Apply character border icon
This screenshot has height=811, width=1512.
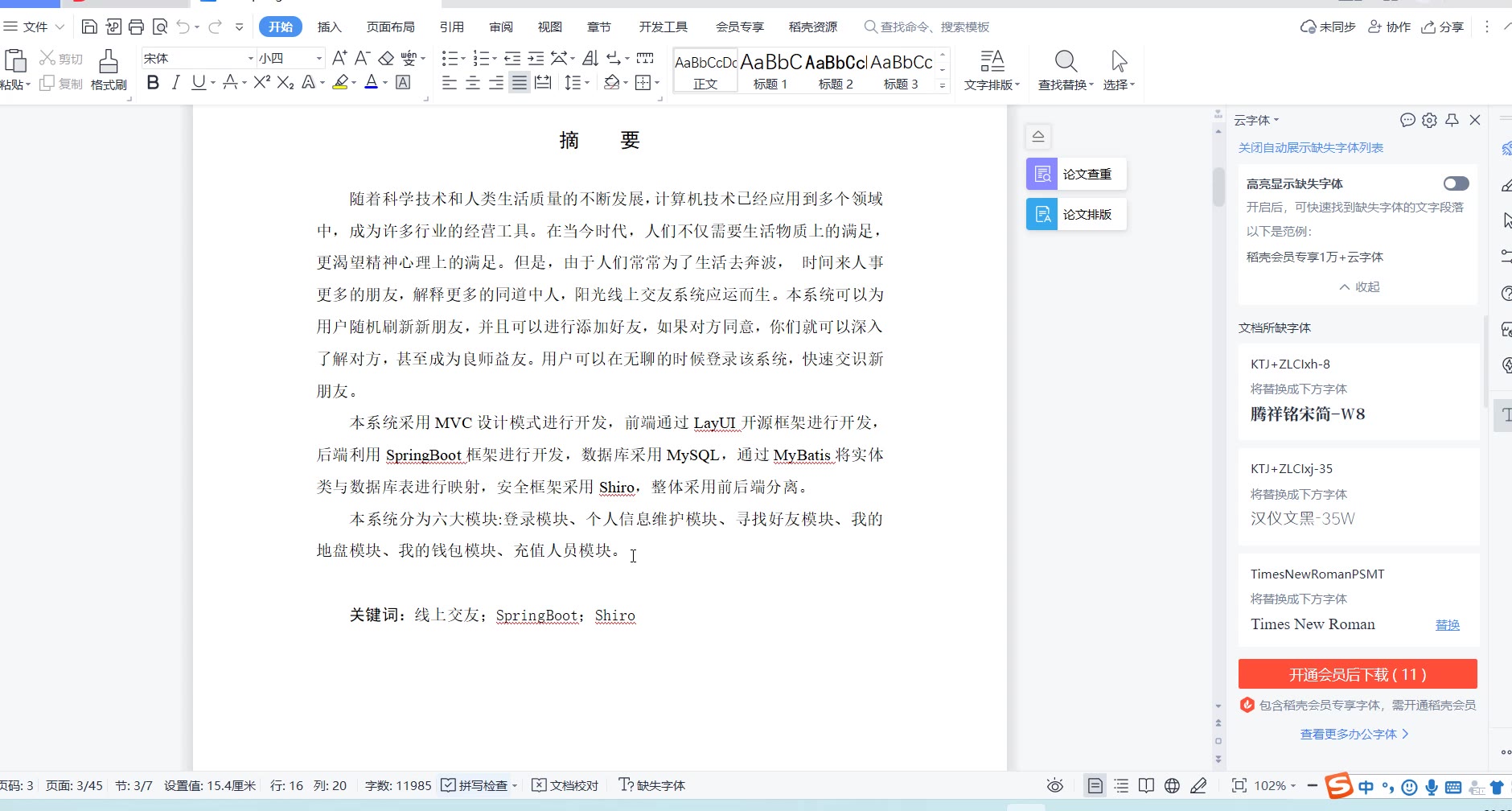(403, 82)
